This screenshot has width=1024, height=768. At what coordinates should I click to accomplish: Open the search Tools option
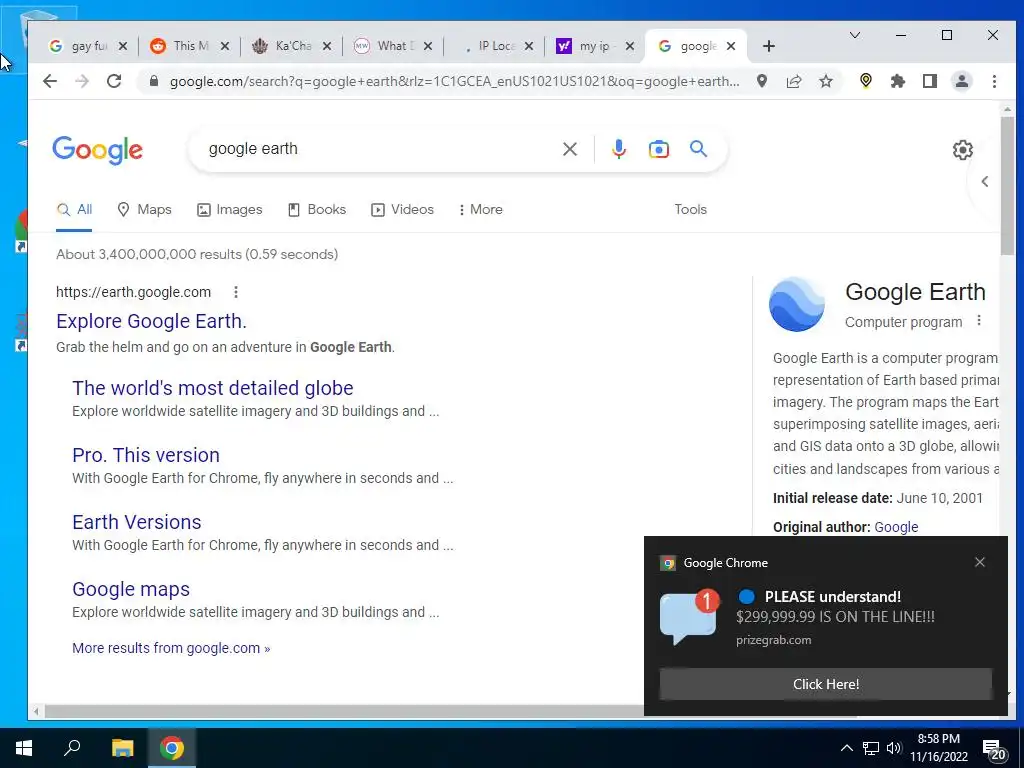(x=690, y=210)
